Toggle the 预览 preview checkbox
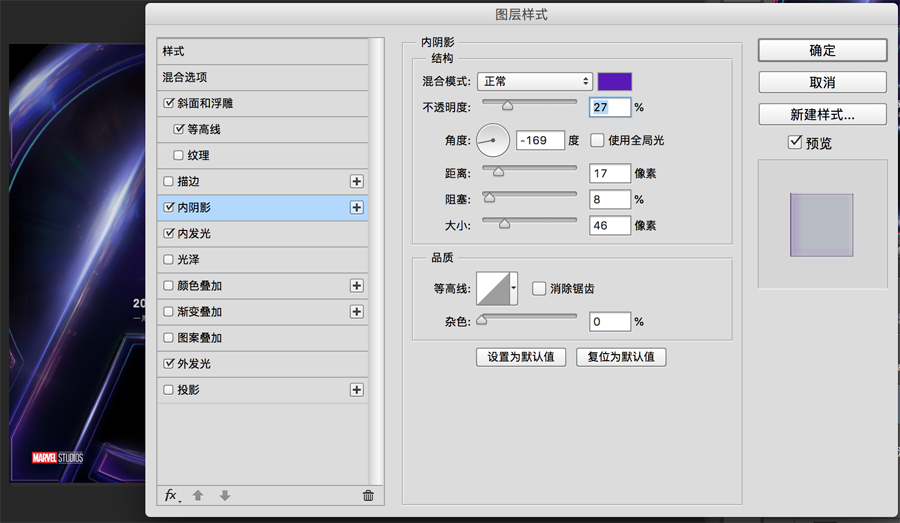Viewport: 900px width, 523px height. coord(795,143)
